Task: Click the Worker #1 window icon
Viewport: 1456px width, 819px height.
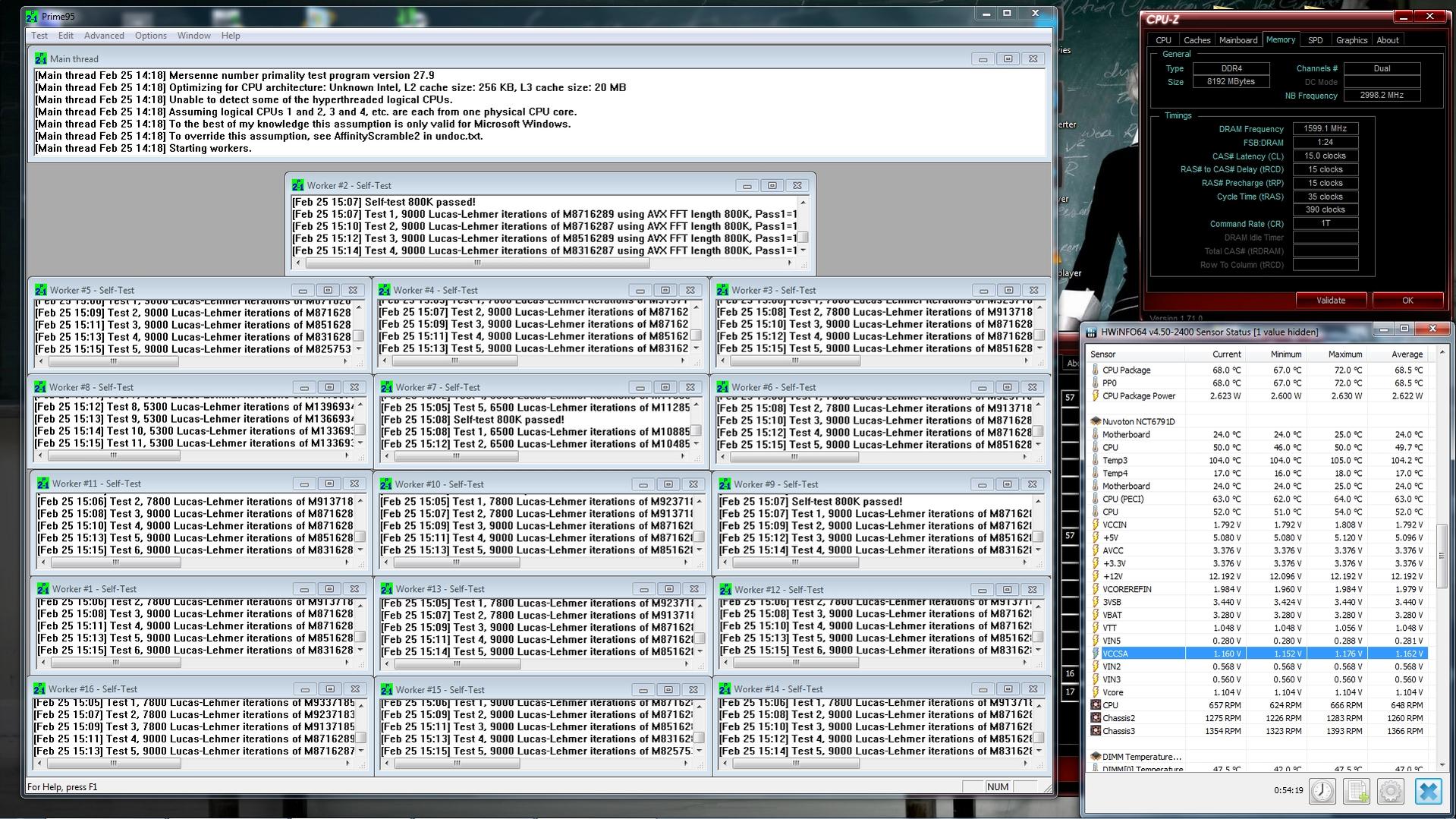Action: click(42, 589)
